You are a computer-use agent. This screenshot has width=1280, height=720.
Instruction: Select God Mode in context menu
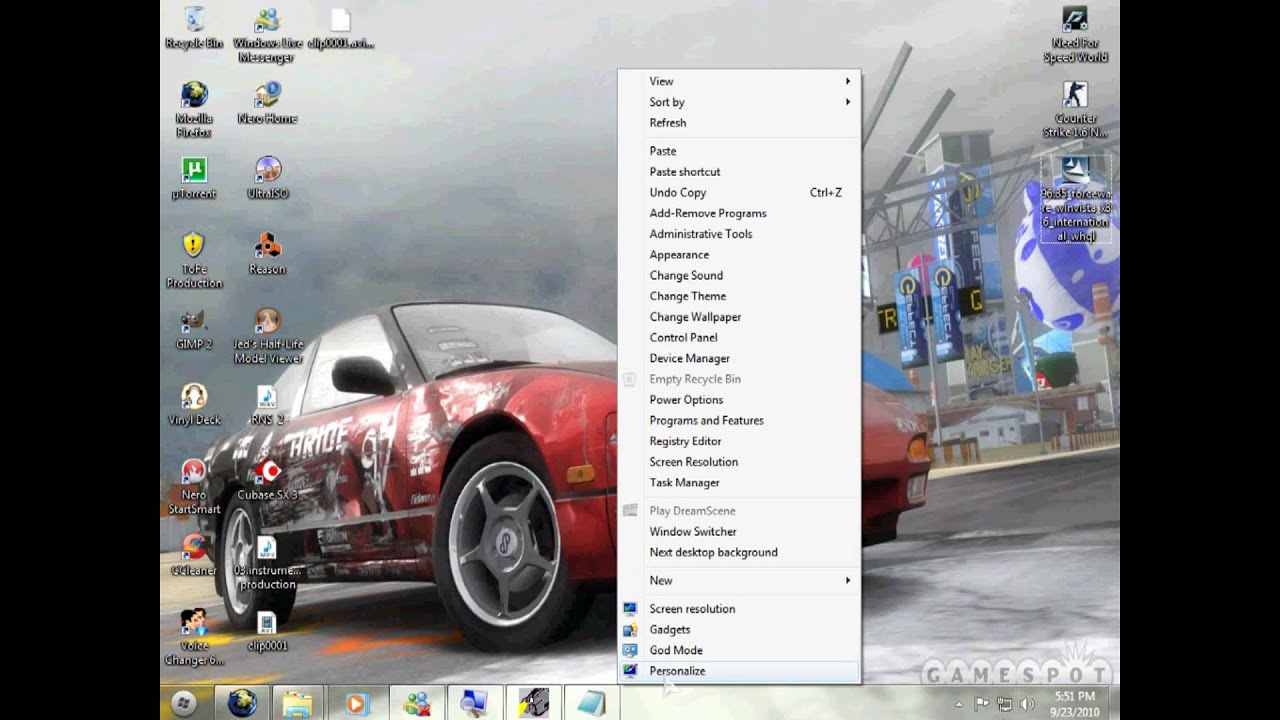click(x=739, y=650)
